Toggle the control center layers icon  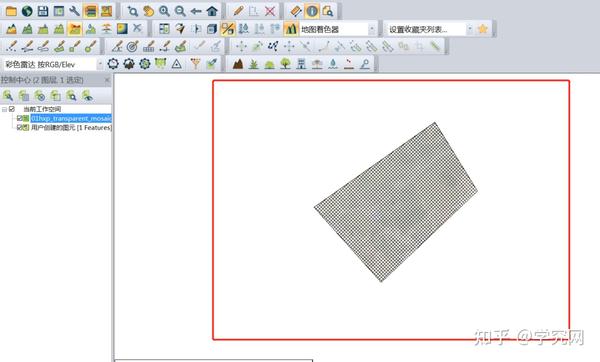91,11
